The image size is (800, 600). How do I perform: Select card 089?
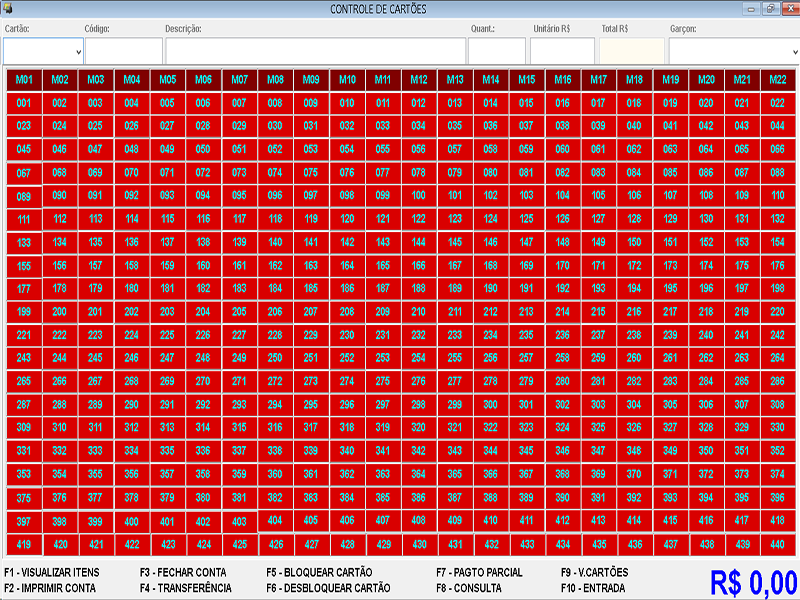click(24, 196)
